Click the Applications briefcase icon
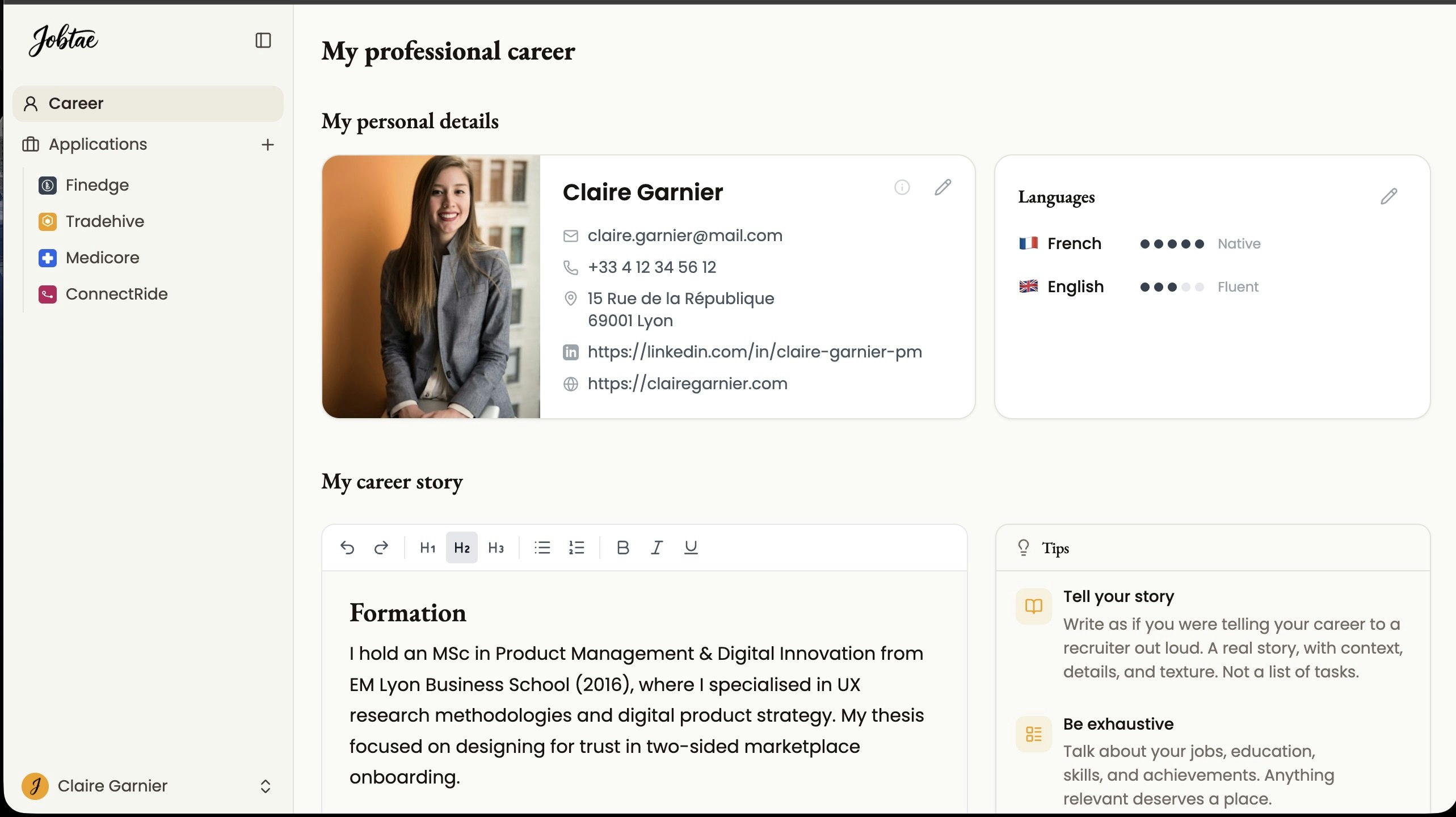The width and height of the screenshot is (1456, 817). 31,145
